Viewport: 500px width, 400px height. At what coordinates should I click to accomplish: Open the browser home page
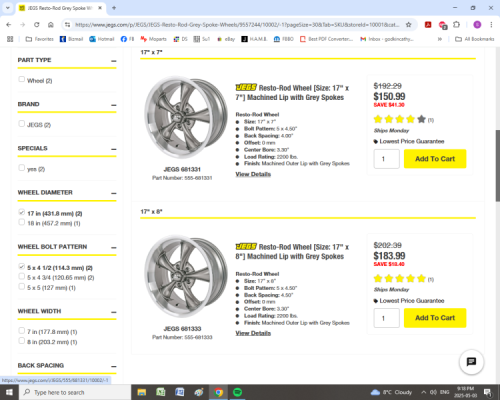[x=51, y=25]
